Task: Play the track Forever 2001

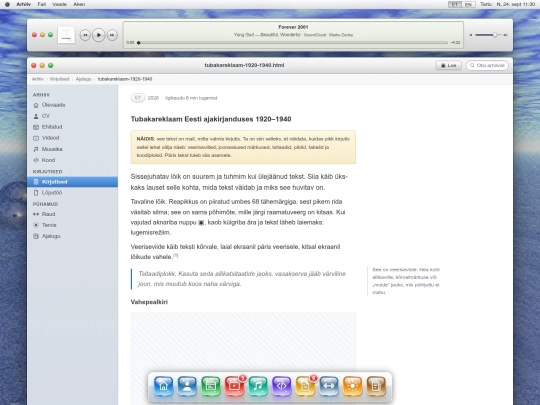Action: coord(98,35)
